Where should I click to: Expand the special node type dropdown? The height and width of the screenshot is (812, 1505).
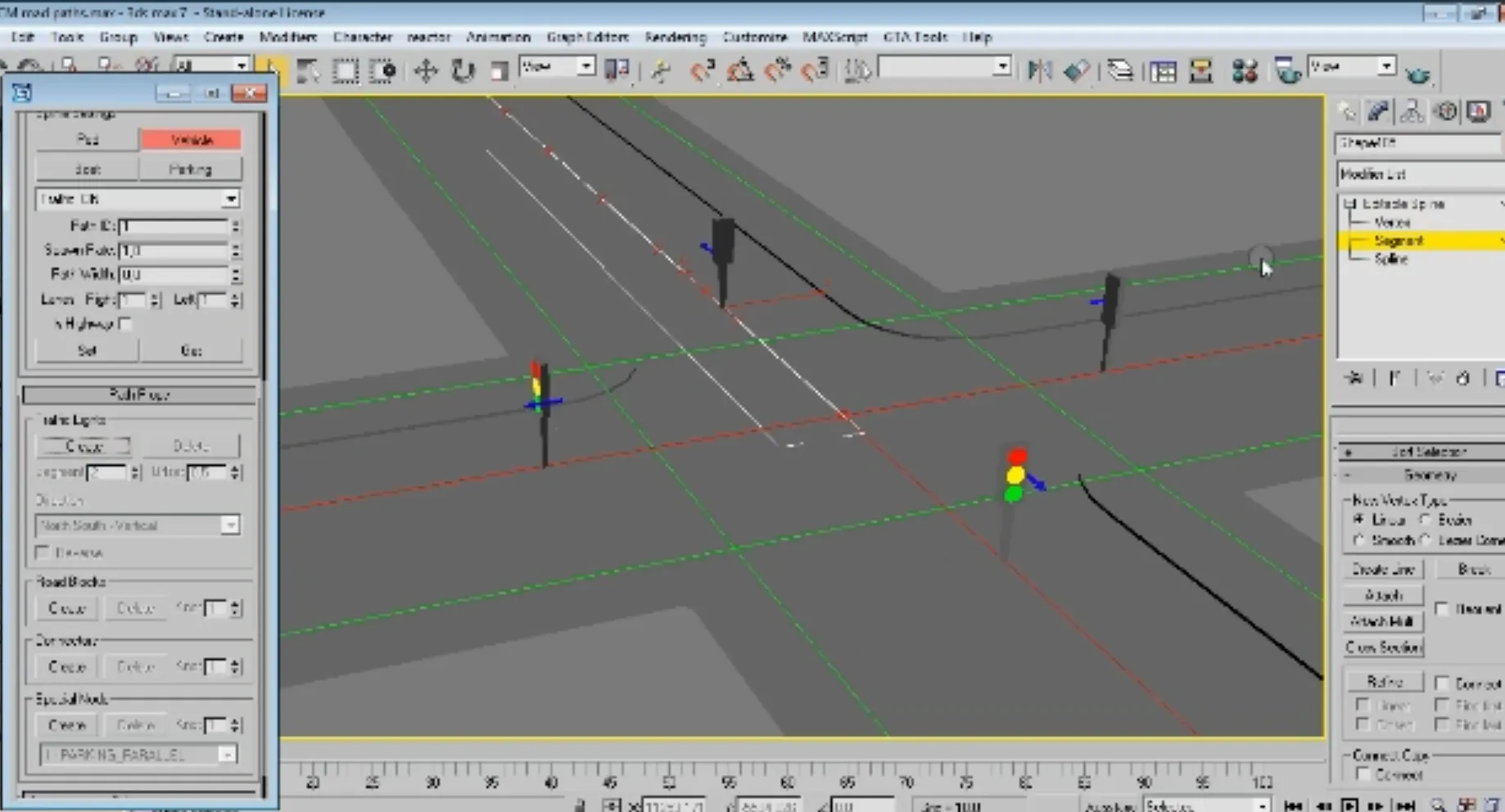click(227, 755)
